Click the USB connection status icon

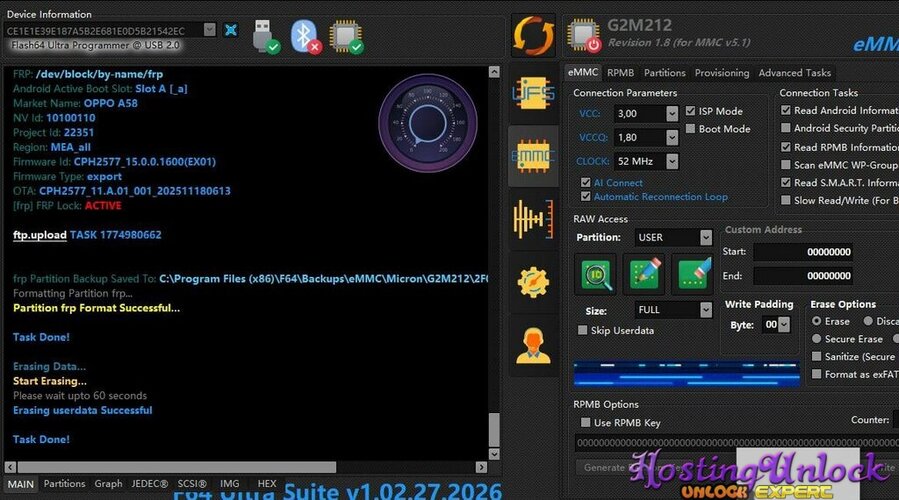coord(265,34)
